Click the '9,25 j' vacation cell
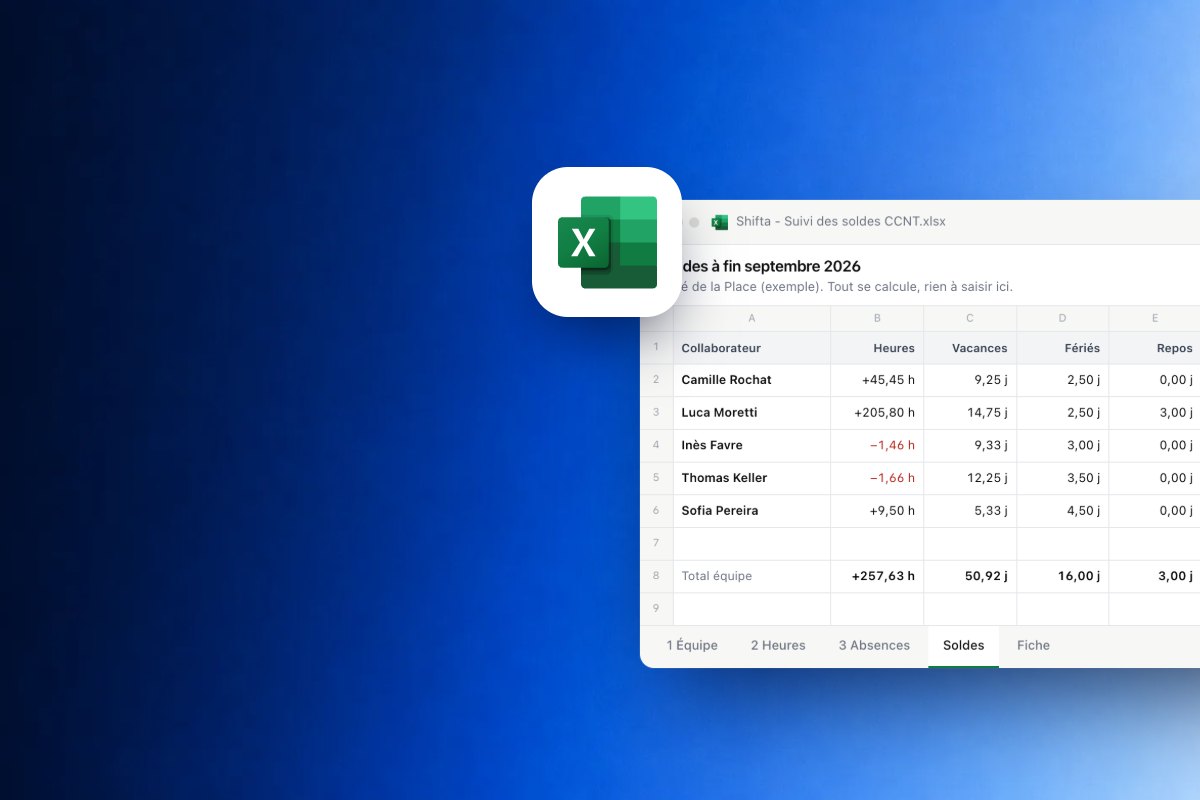The image size is (1200, 800). coord(970,380)
